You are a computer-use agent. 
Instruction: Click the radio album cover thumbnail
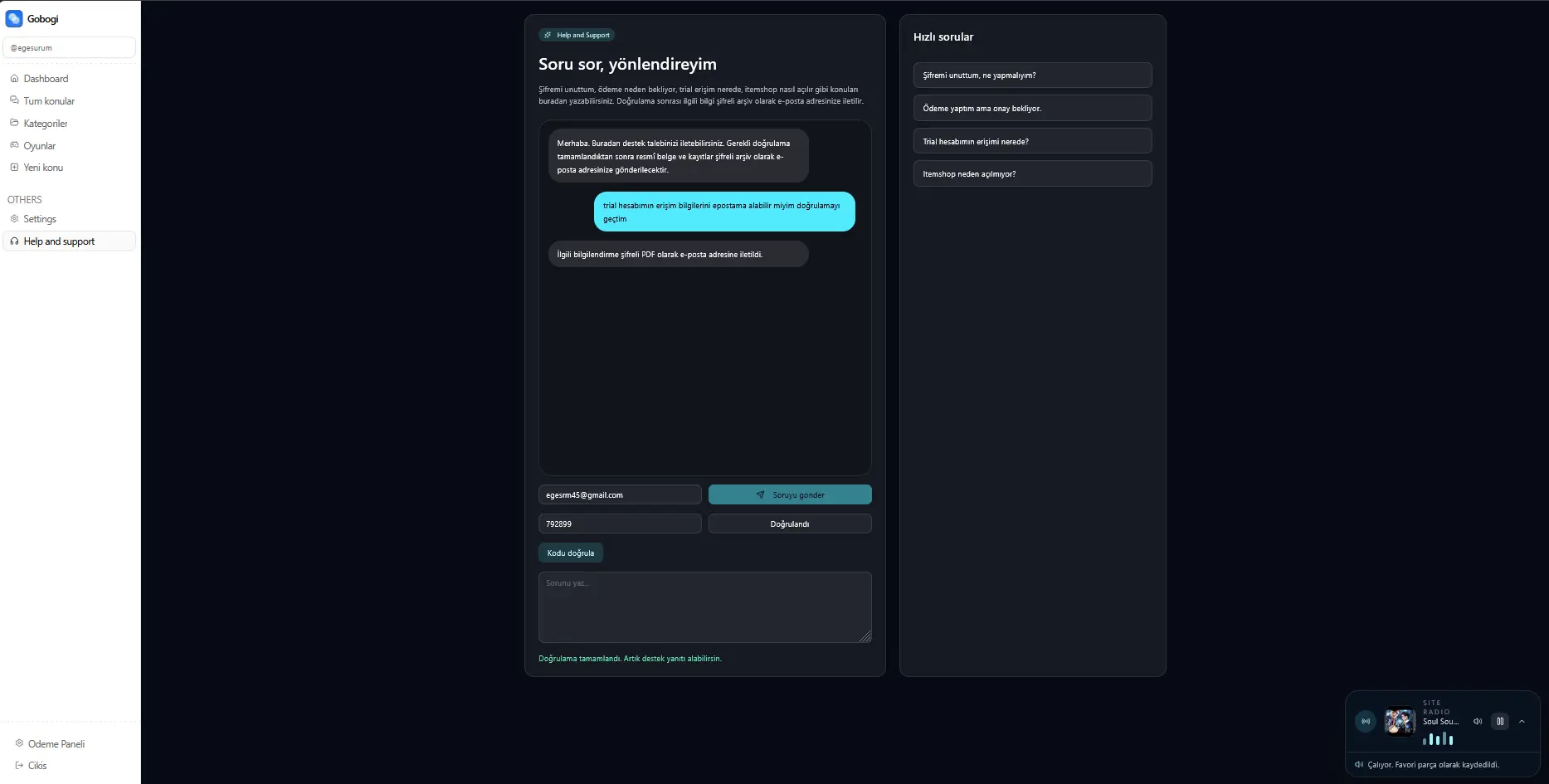1400,722
